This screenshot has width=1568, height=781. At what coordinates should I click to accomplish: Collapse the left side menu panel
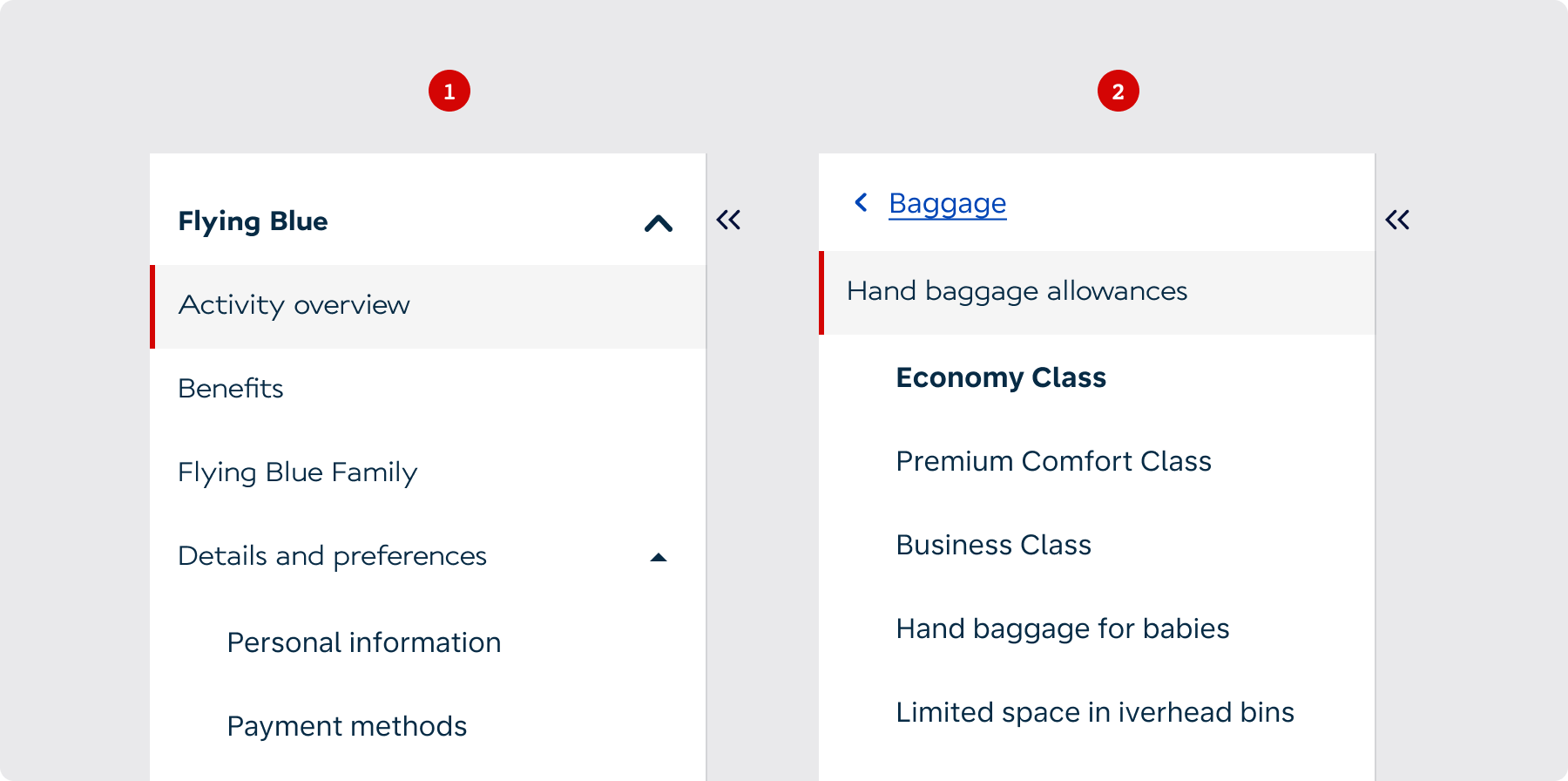[x=728, y=220]
